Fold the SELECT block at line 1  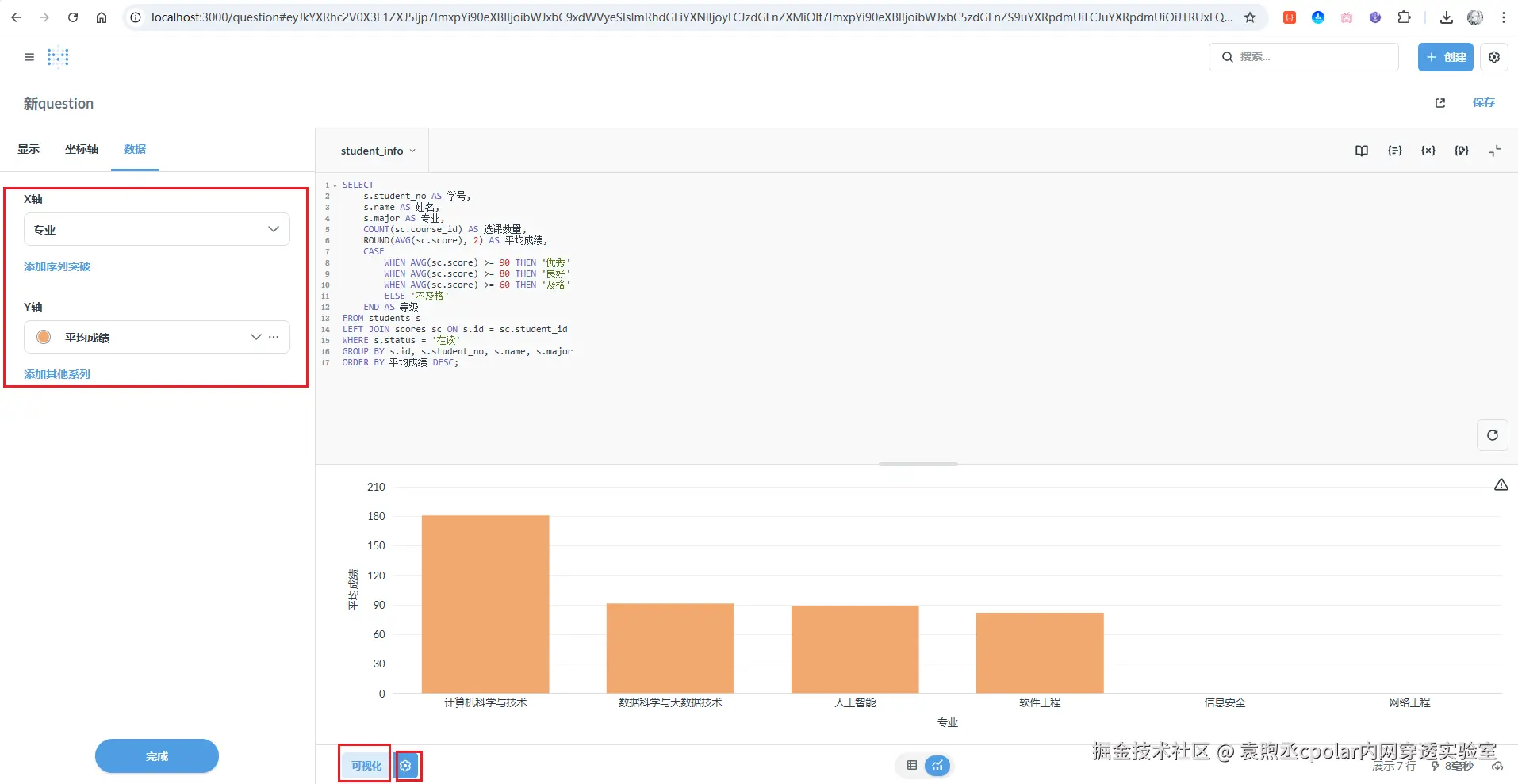[335, 185]
